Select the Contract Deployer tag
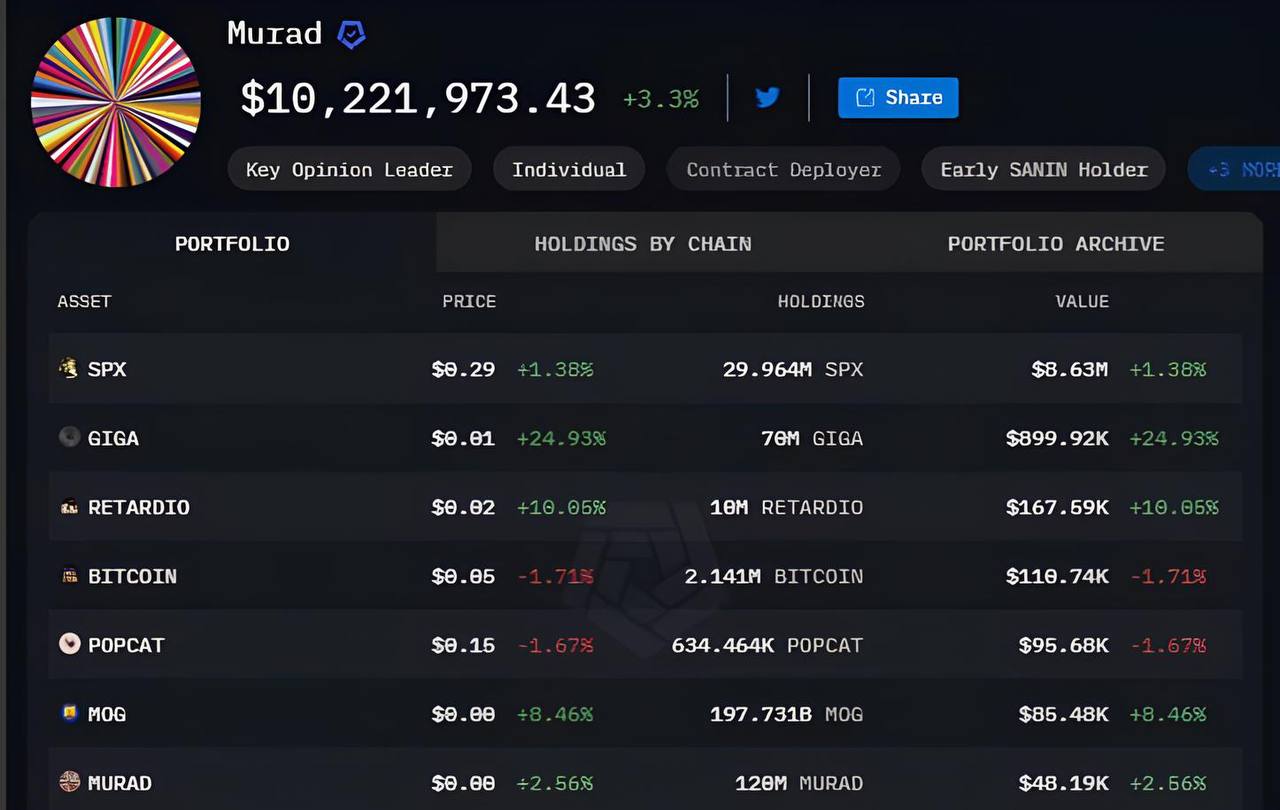The height and width of the screenshot is (810, 1280). (784, 170)
